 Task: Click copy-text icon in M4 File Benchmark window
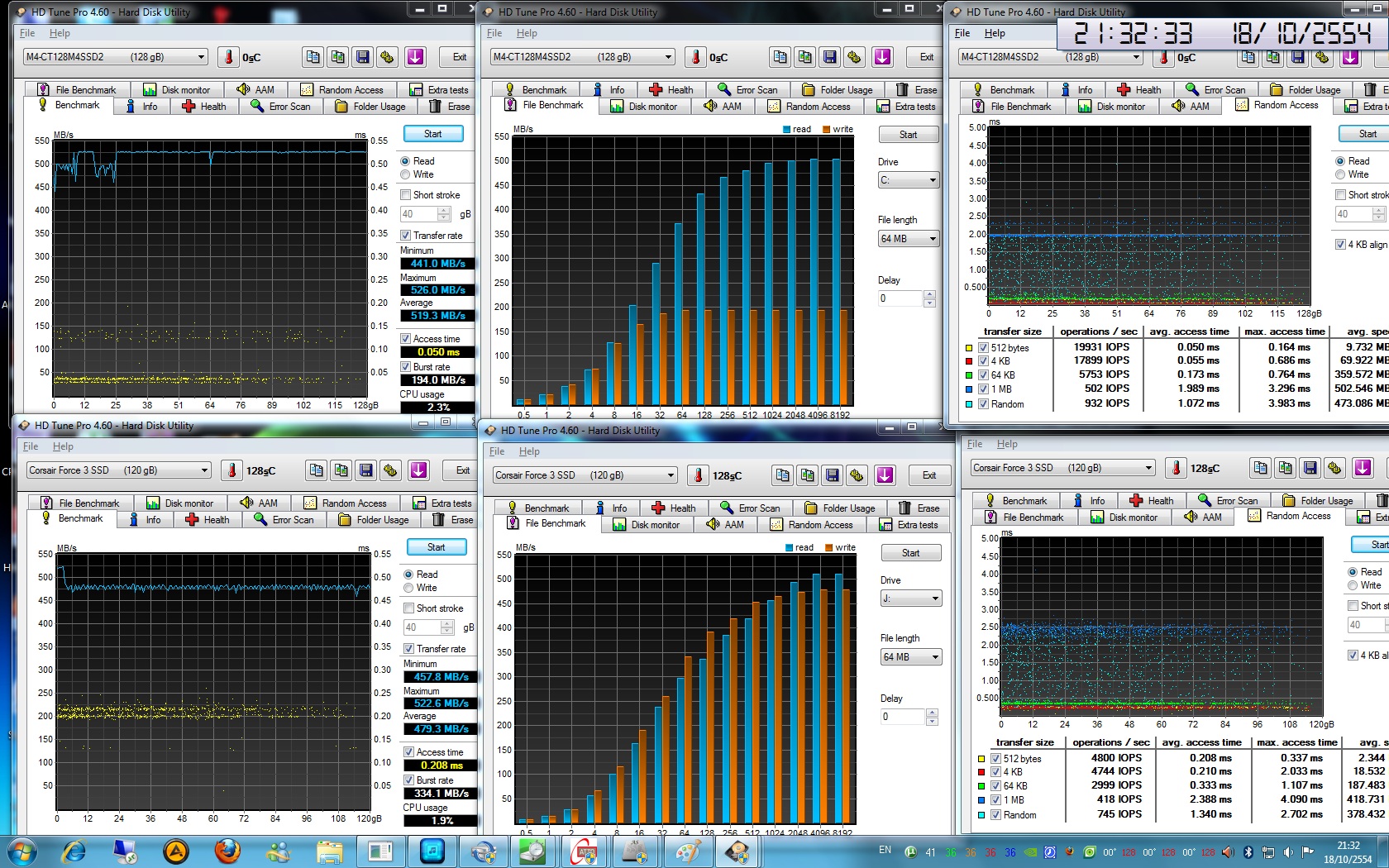coord(780,57)
